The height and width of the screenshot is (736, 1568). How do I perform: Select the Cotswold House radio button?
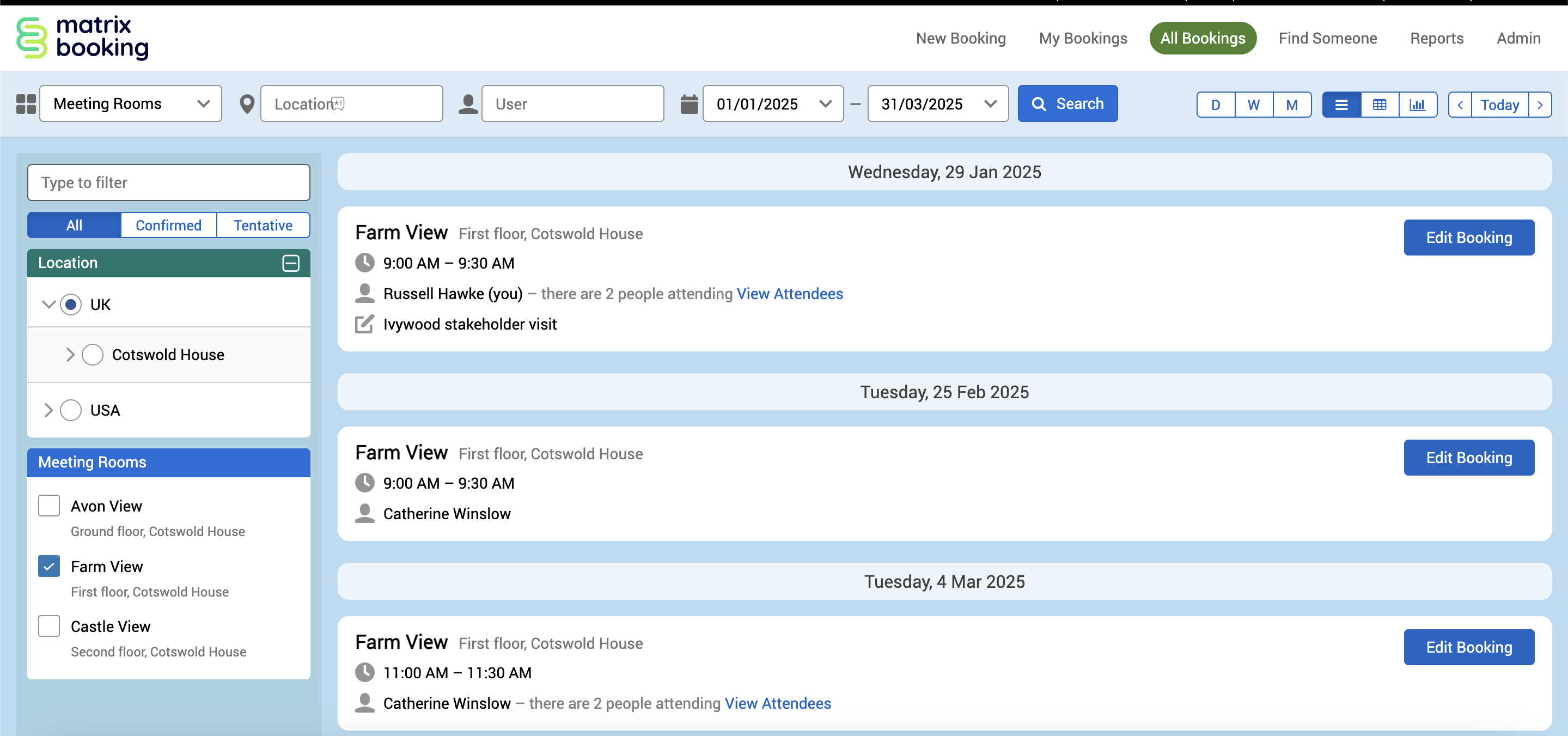(93, 354)
